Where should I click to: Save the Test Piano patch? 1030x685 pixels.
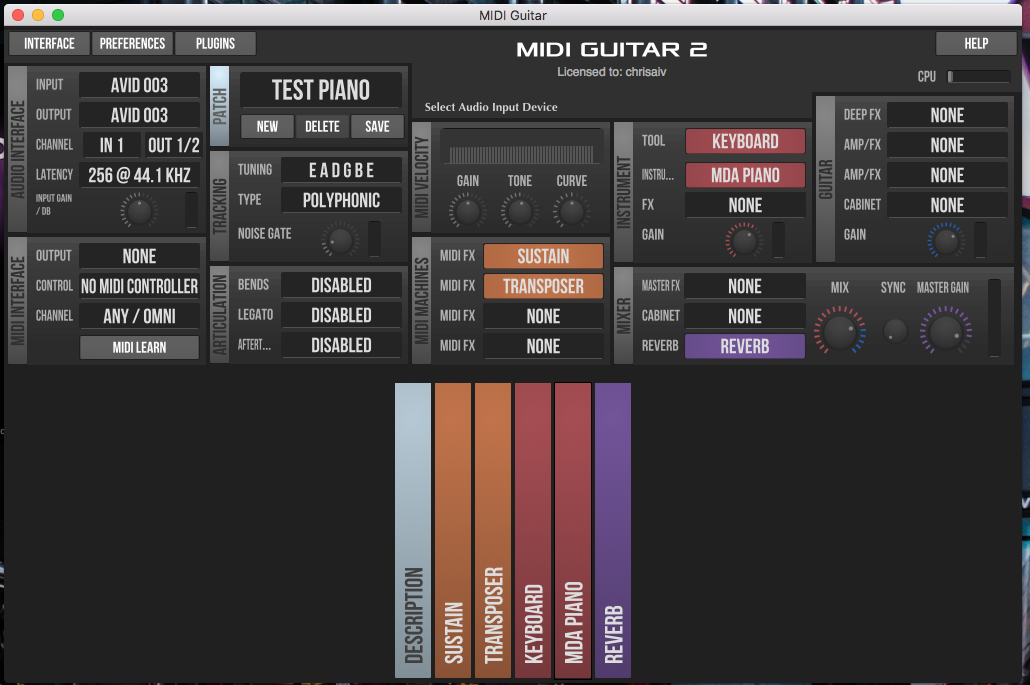point(377,126)
